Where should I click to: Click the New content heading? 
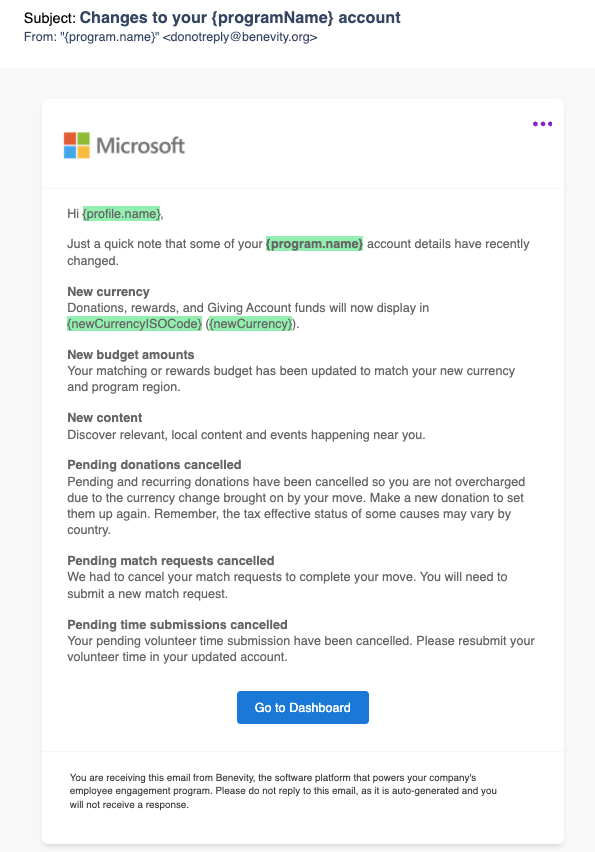pos(104,418)
